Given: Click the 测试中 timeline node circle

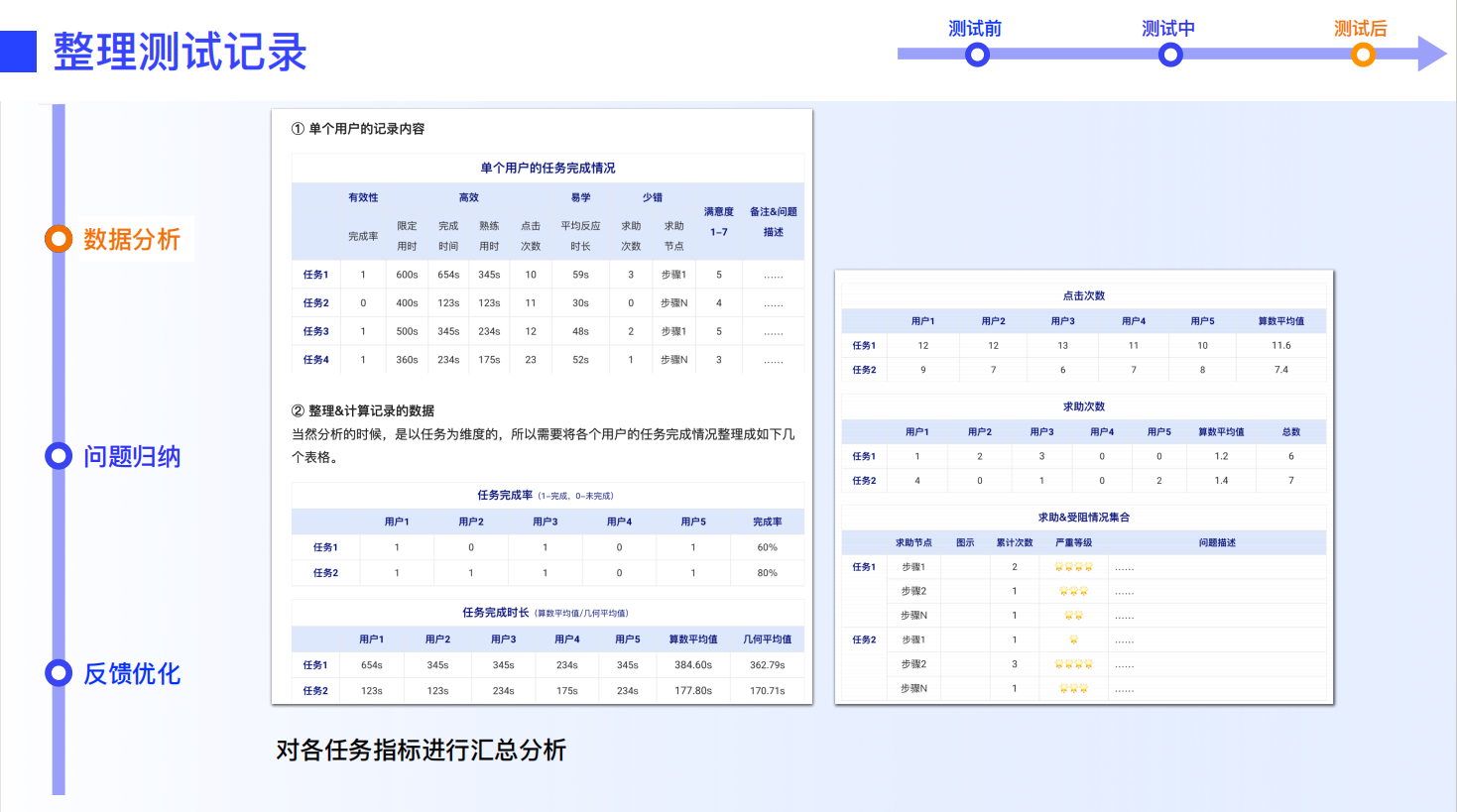Looking at the screenshot, I should click(1169, 55).
